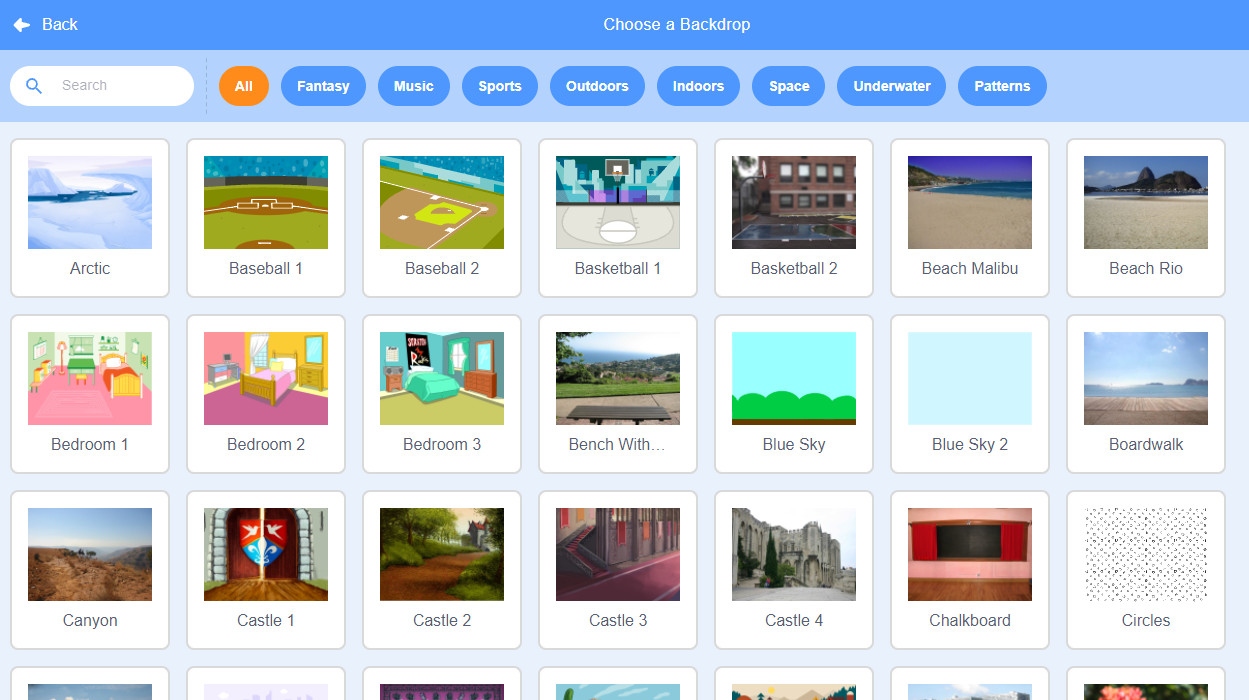Select the Castle 2 backdrop image
The width and height of the screenshot is (1249, 700).
(442, 554)
